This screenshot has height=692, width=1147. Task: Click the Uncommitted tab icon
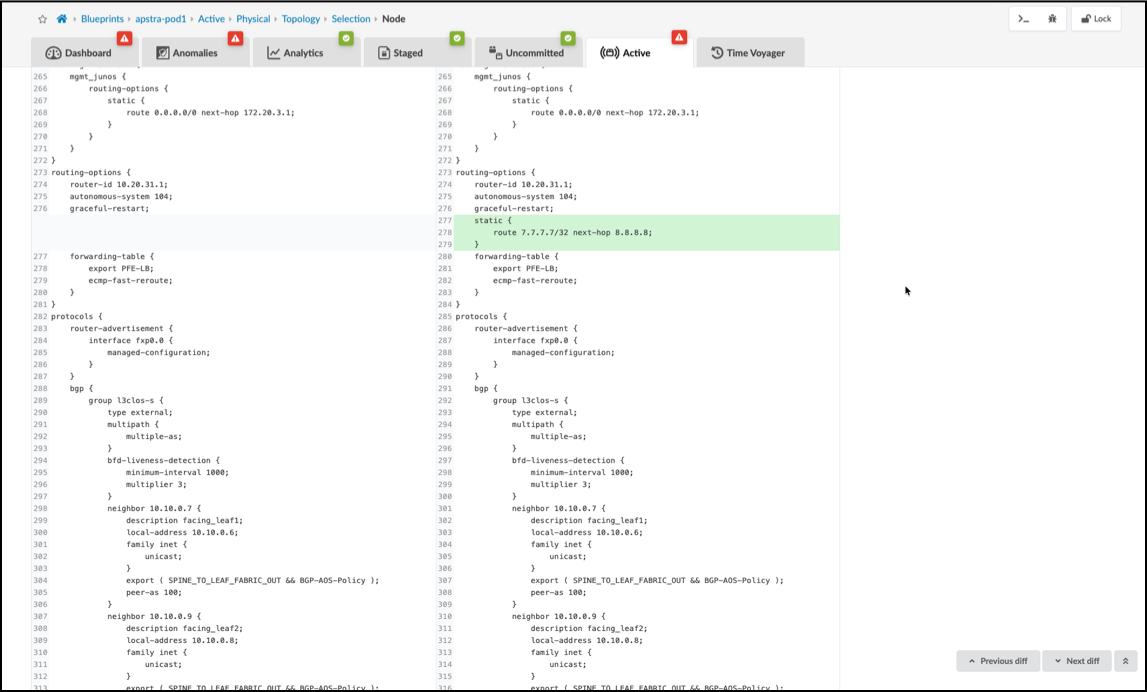coord(495,53)
